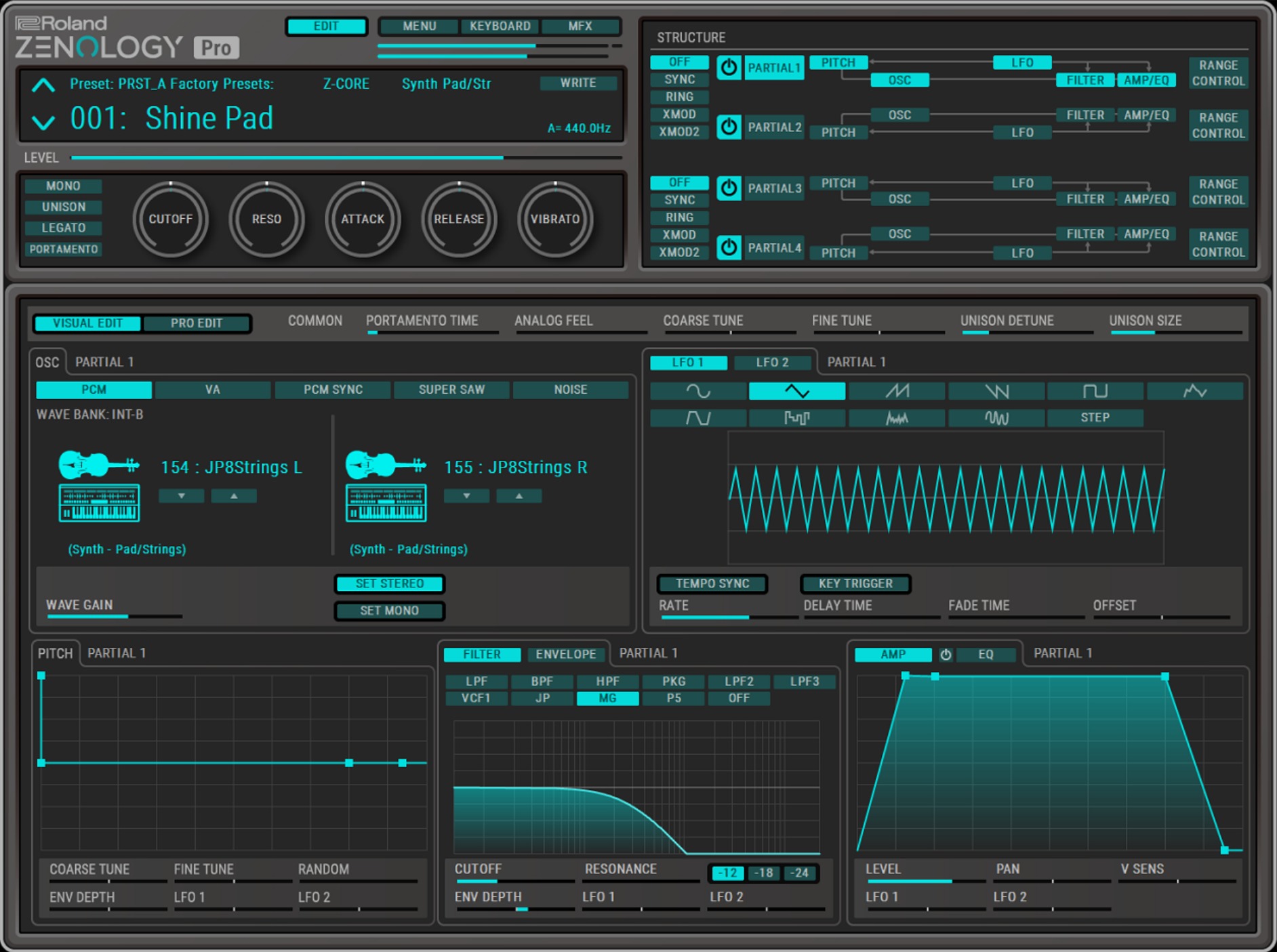Select the STEP LFO waveform
Image resolution: width=1277 pixels, height=952 pixels.
point(1095,417)
